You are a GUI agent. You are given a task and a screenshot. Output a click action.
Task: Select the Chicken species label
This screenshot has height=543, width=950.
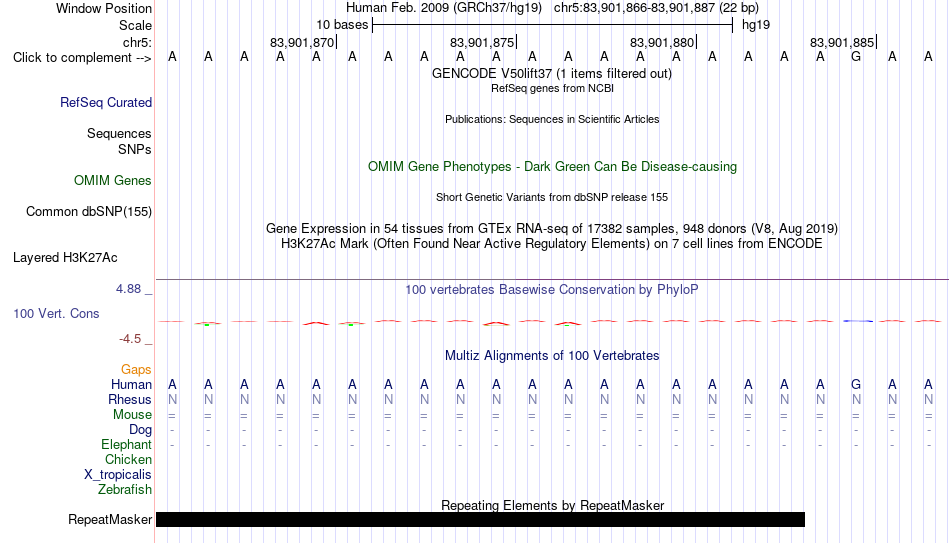tap(128, 459)
